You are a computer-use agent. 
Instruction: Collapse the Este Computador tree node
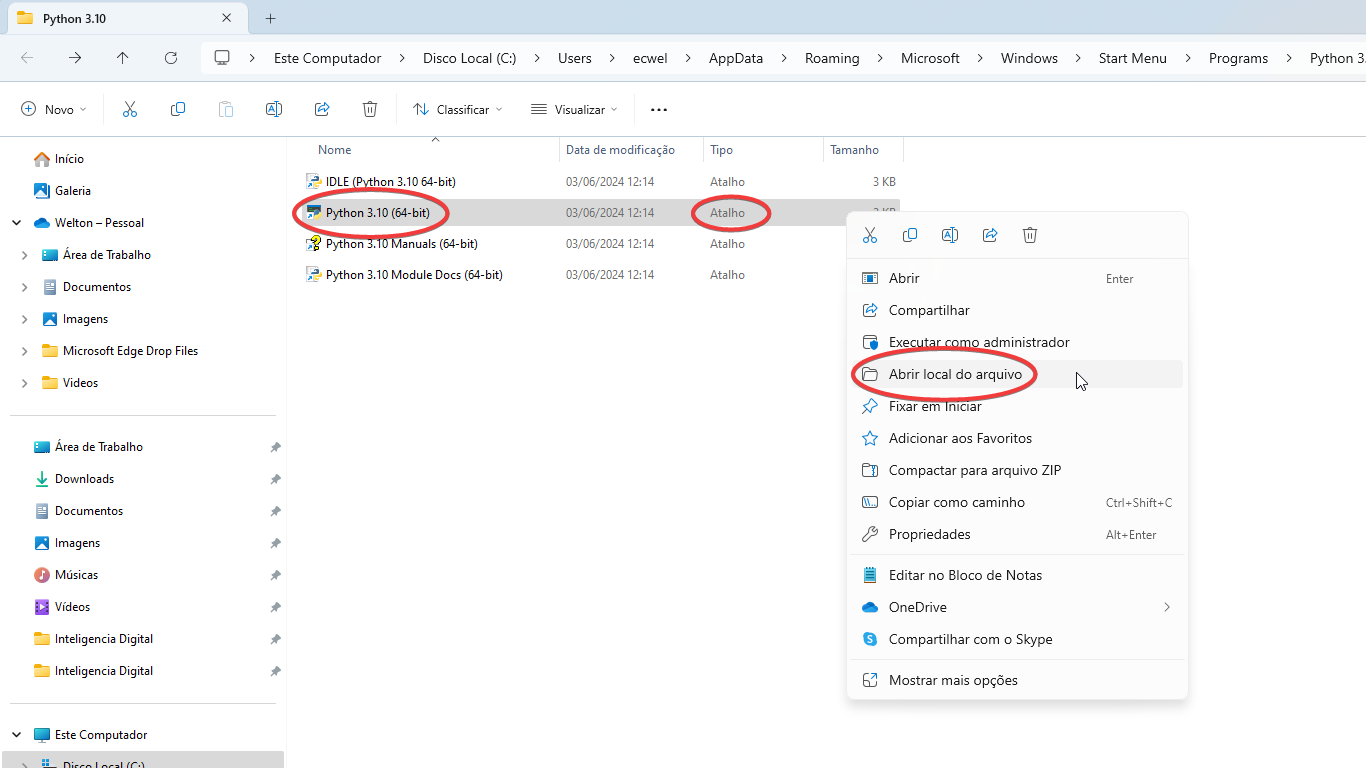[x=17, y=735]
